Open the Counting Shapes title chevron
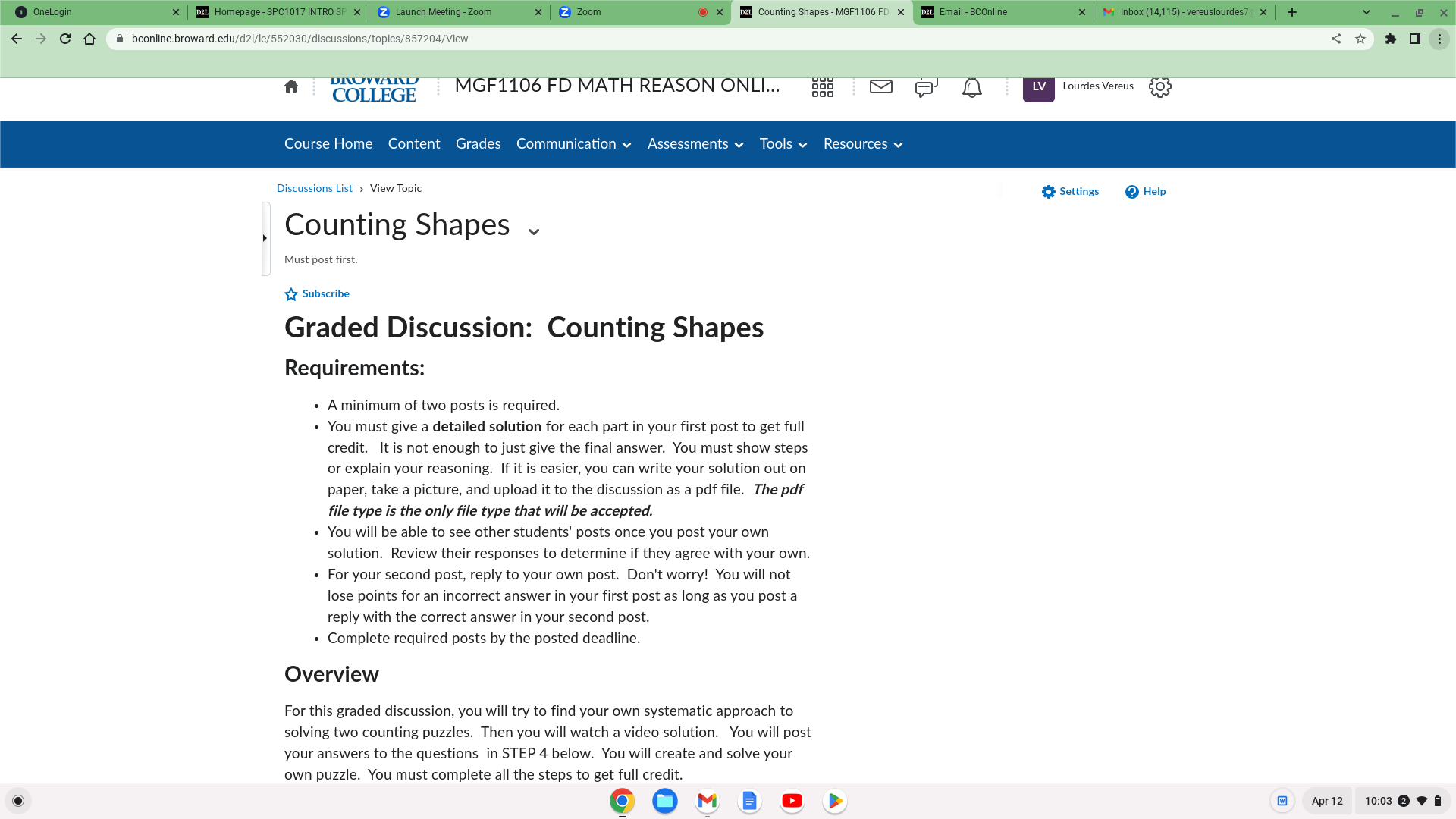The image size is (1456, 819). point(534,230)
